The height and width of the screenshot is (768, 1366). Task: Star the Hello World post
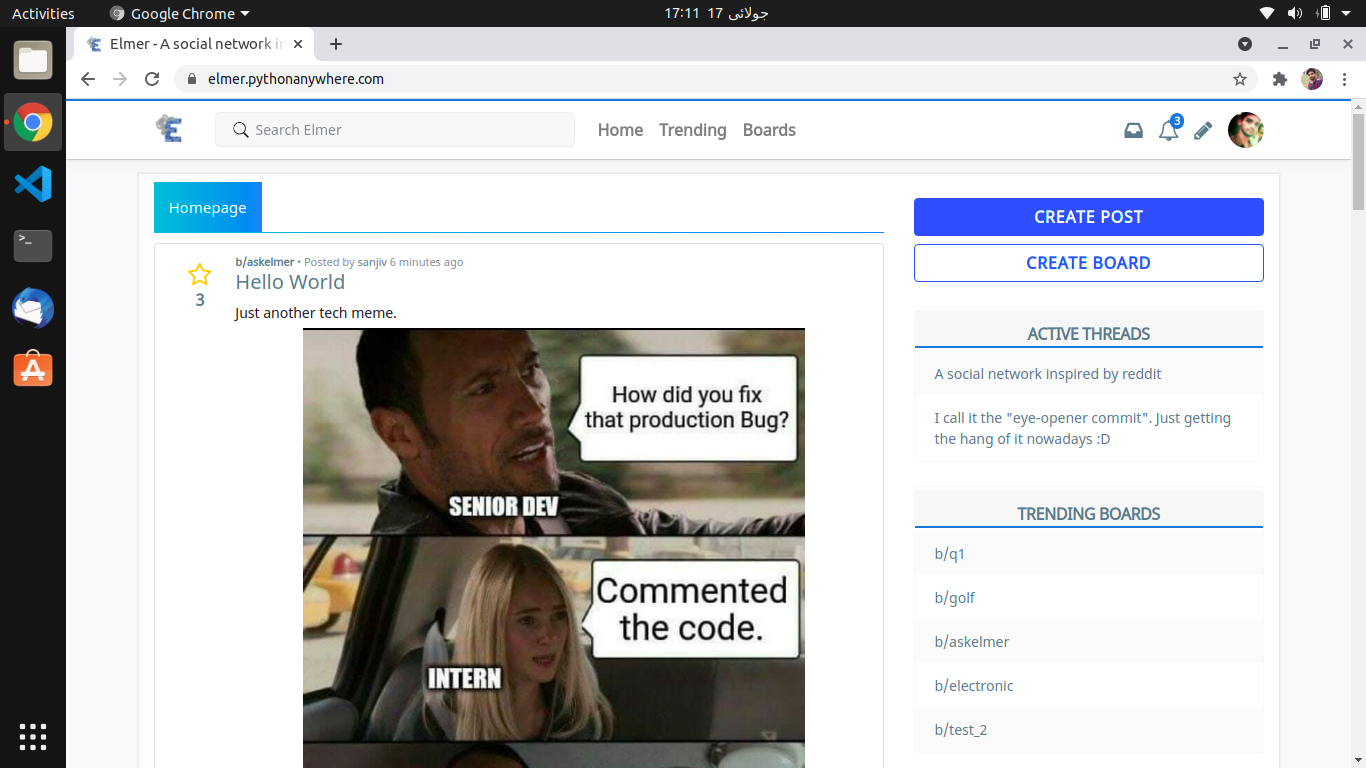pos(200,274)
